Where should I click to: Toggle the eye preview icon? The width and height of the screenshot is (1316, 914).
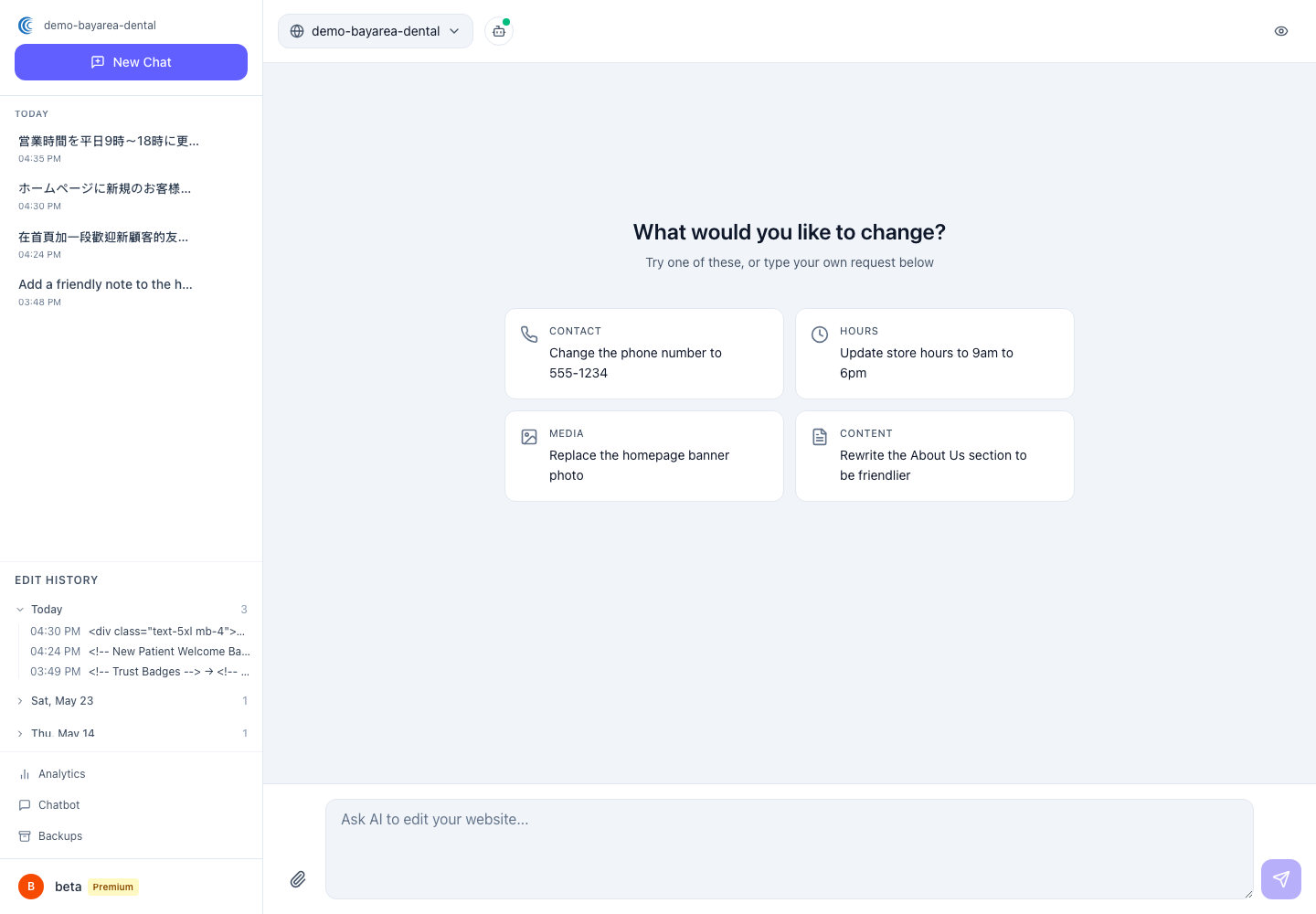tap(1281, 31)
